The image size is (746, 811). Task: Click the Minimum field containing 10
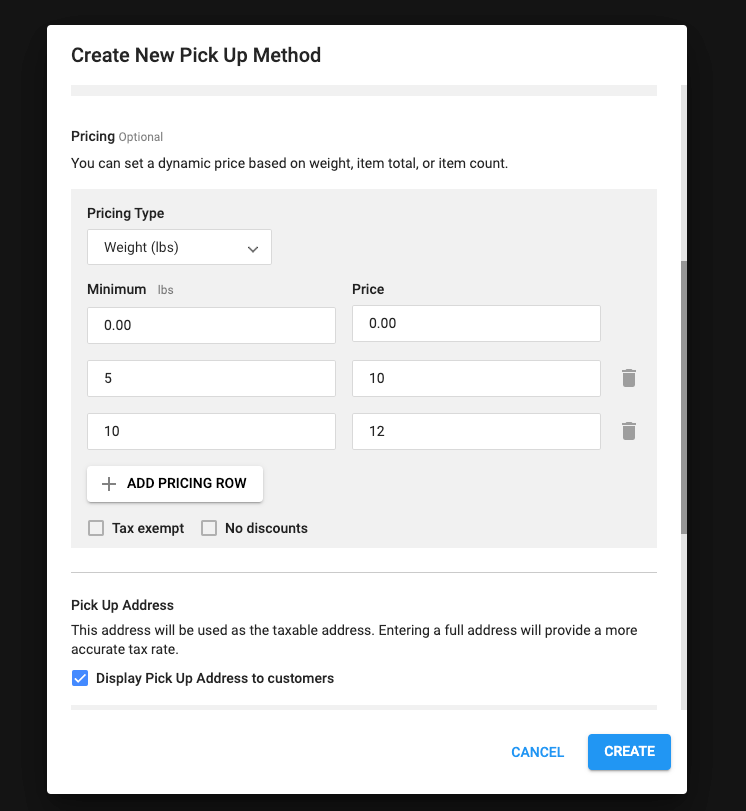pos(211,432)
